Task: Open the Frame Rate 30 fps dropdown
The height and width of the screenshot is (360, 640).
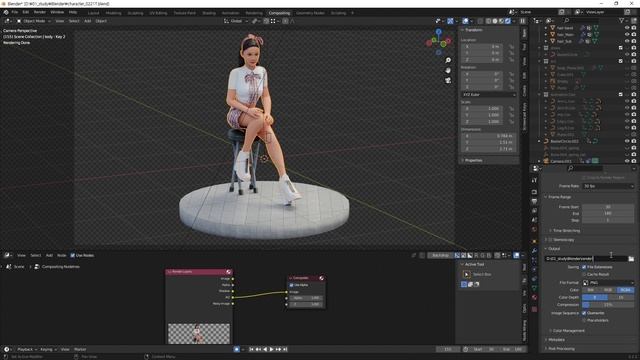Action: pos(608,186)
